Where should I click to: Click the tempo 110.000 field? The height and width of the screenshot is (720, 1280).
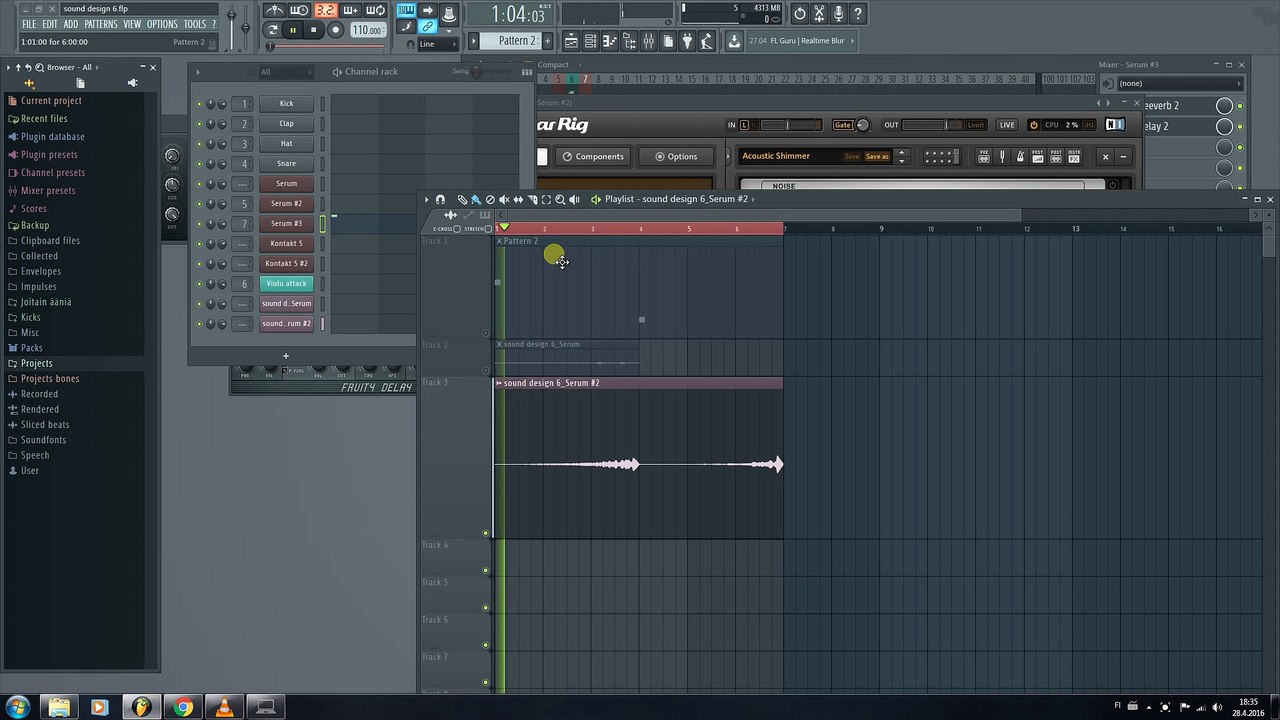(x=367, y=30)
